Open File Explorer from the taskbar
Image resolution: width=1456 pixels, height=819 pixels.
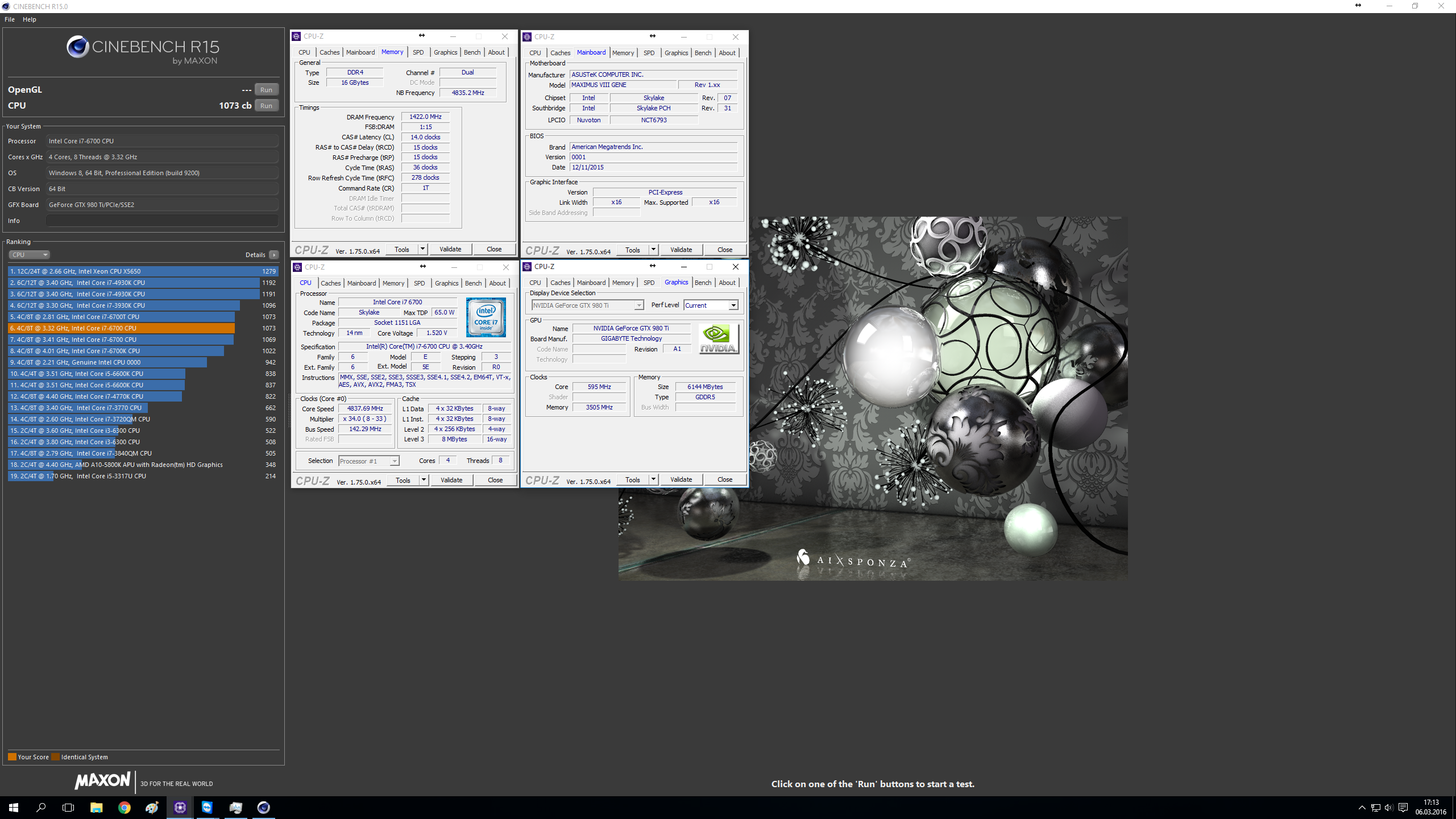pyautogui.click(x=96, y=808)
